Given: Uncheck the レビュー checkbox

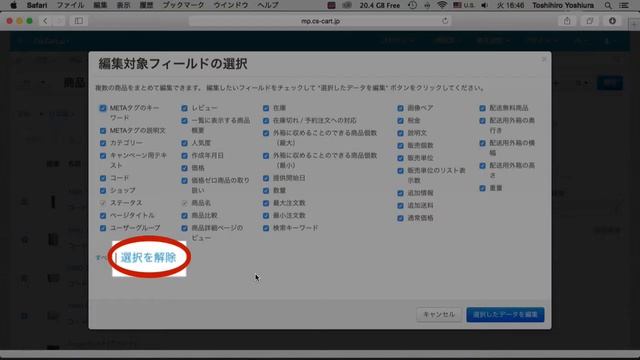Looking at the screenshot, I should (x=184, y=108).
